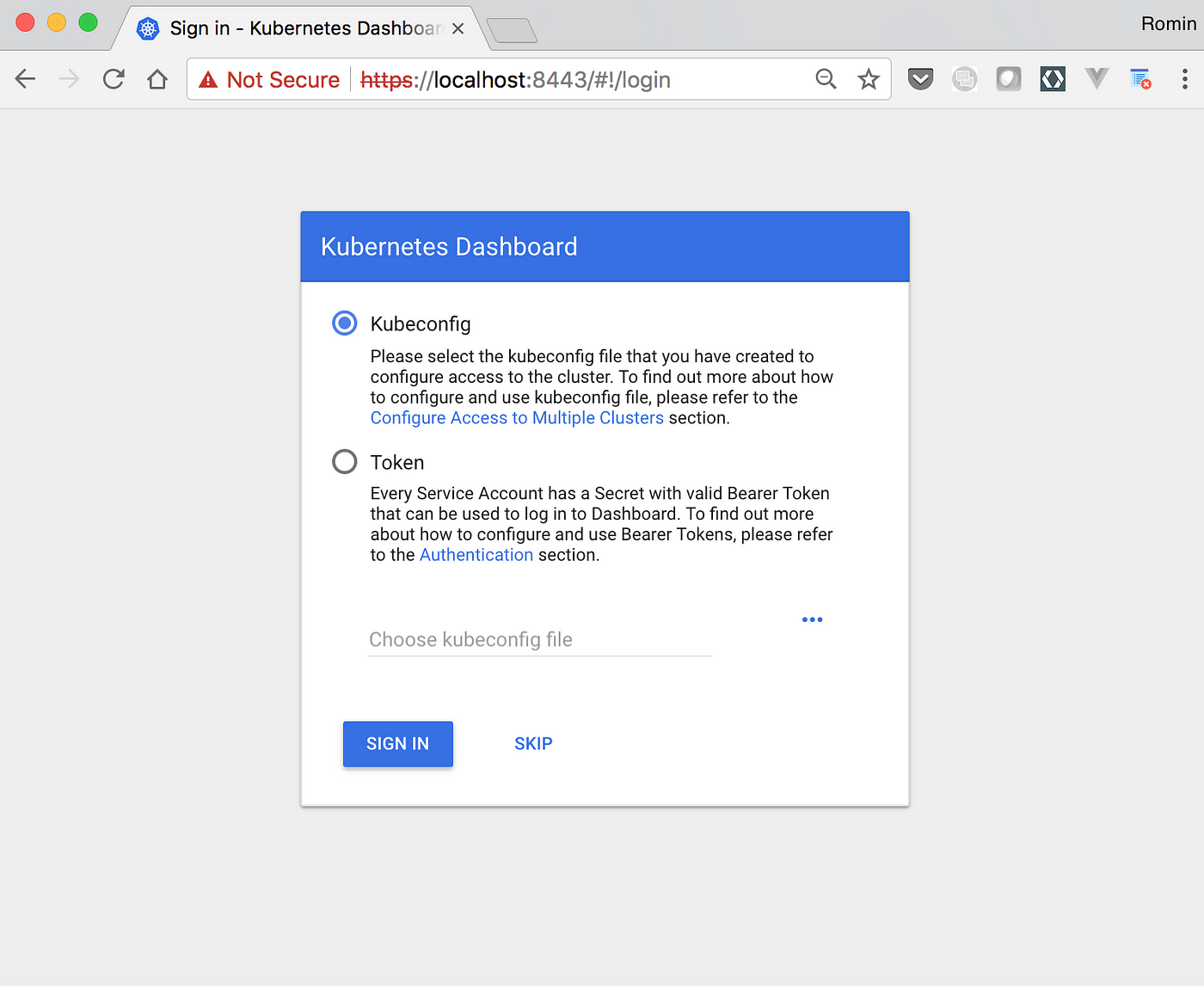Click the Choose kubeconfig file field

click(x=539, y=640)
